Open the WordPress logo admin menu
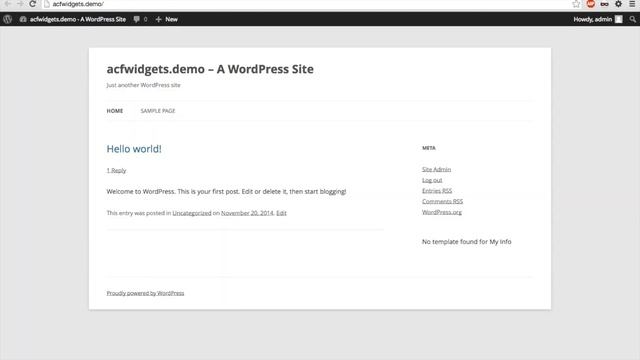This screenshot has width=640, height=360. (x=7, y=19)
